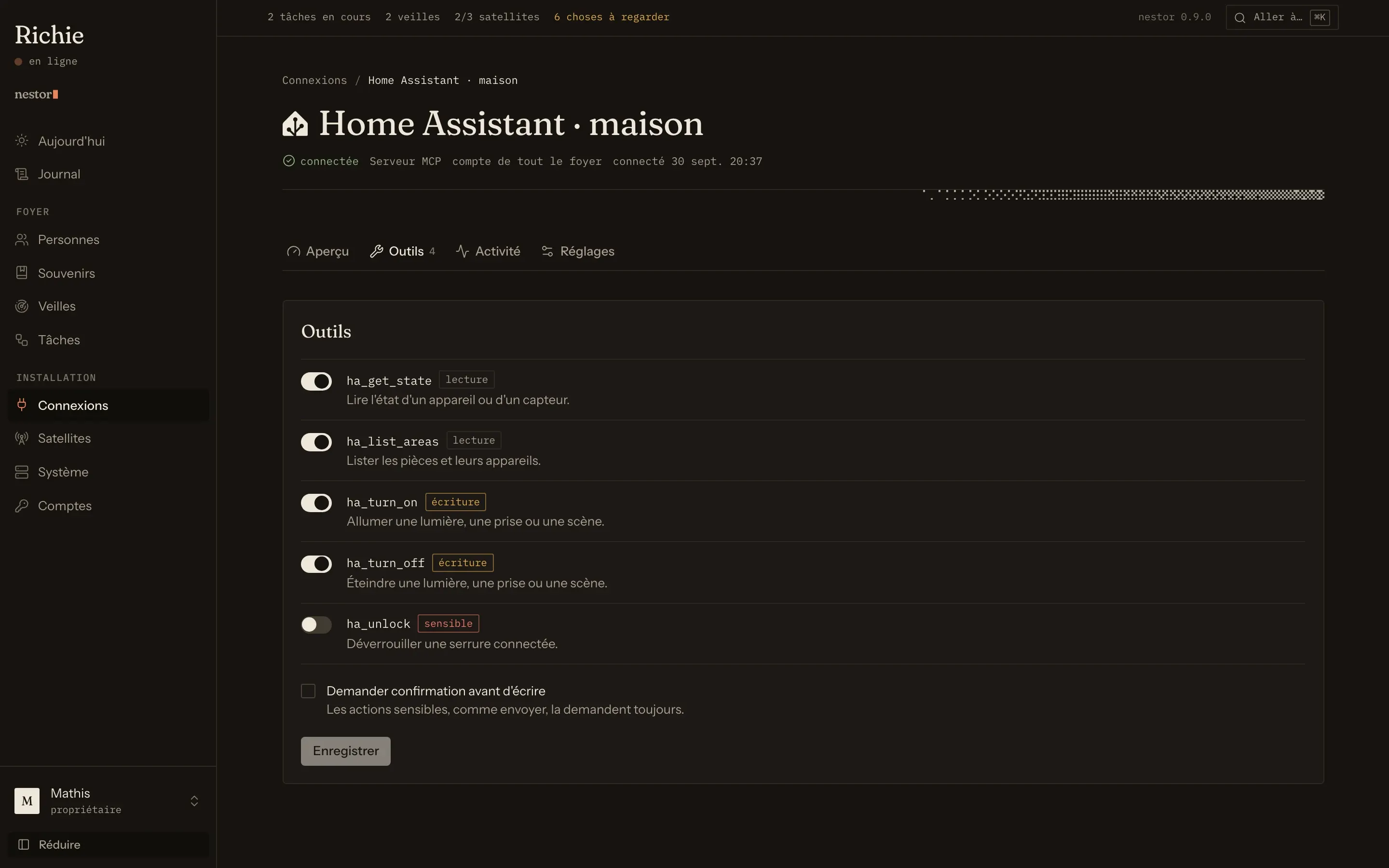The width and height of the screenshot is (1389, 868).
Task: Click the search magnifier icon in Aller à
Action: tap(1240, 17)
